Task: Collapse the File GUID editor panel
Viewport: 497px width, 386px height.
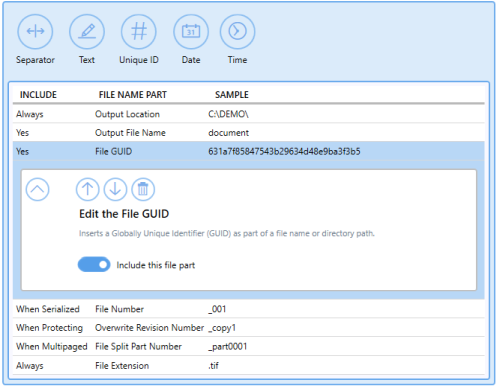Action: 37,189
